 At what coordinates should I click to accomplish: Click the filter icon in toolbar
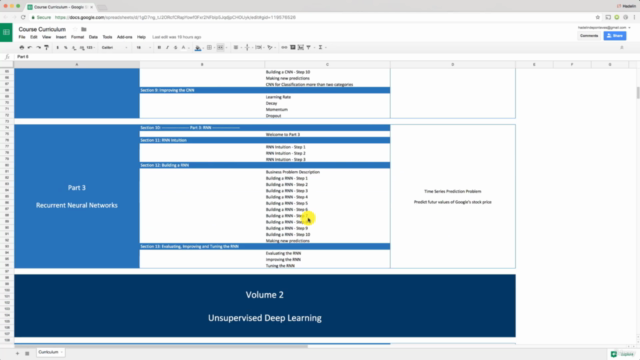point(309,47)
